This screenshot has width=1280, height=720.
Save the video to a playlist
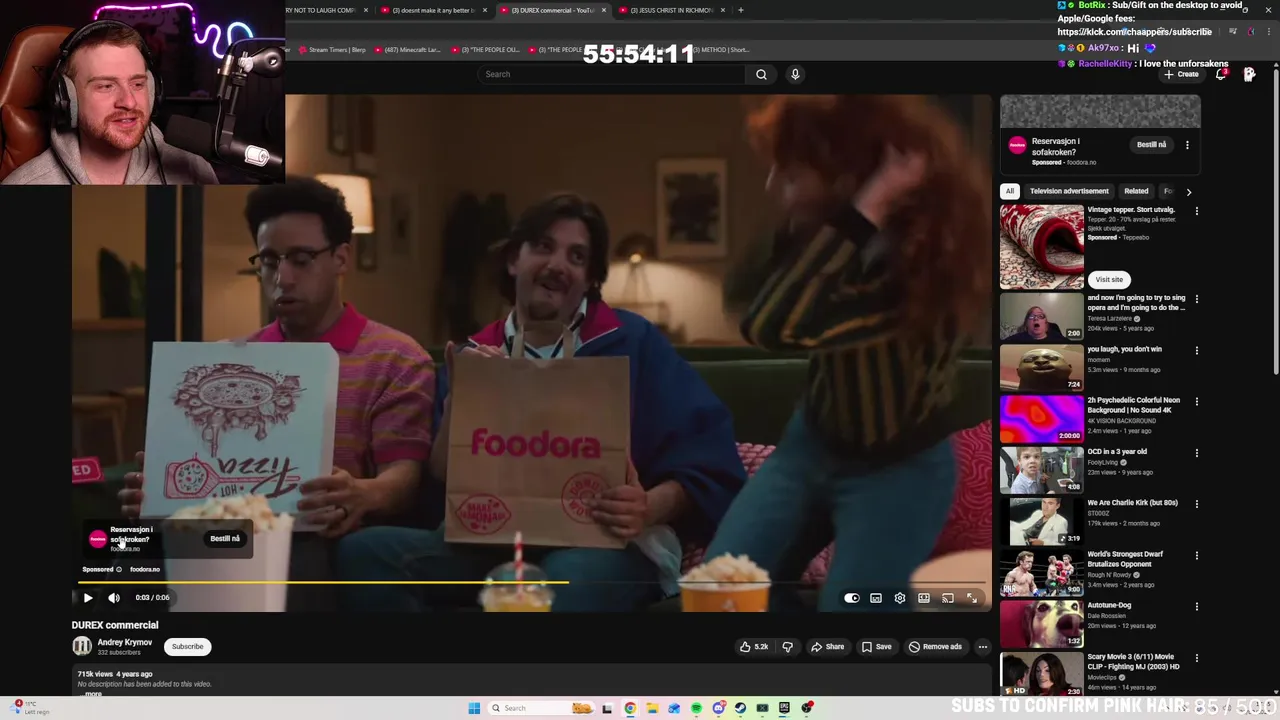click(x=876, y=647)
